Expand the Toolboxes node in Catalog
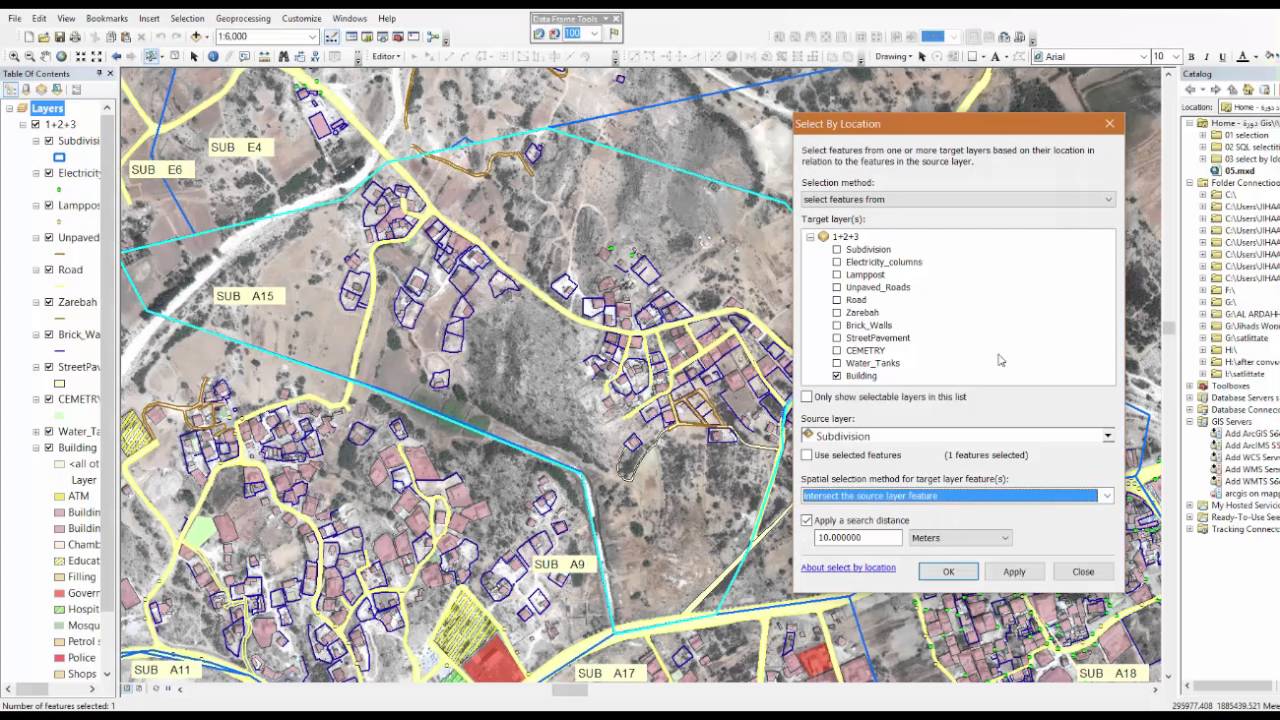The width and height of the screenshot is (1280, 720). click(1189, 386)
